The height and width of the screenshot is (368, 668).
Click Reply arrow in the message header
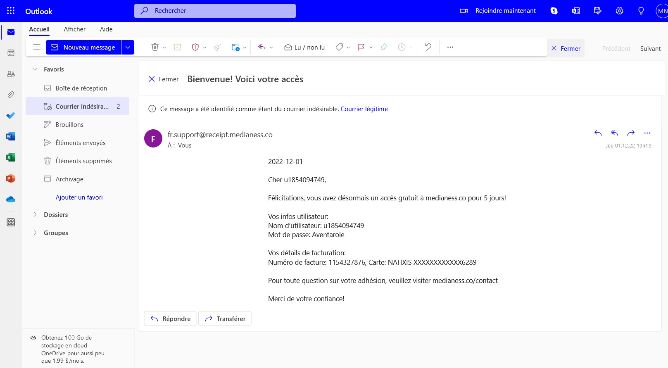(598, 133)
